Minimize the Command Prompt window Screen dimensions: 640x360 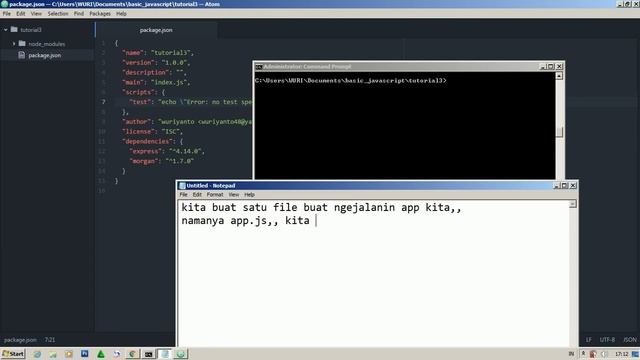543,67
